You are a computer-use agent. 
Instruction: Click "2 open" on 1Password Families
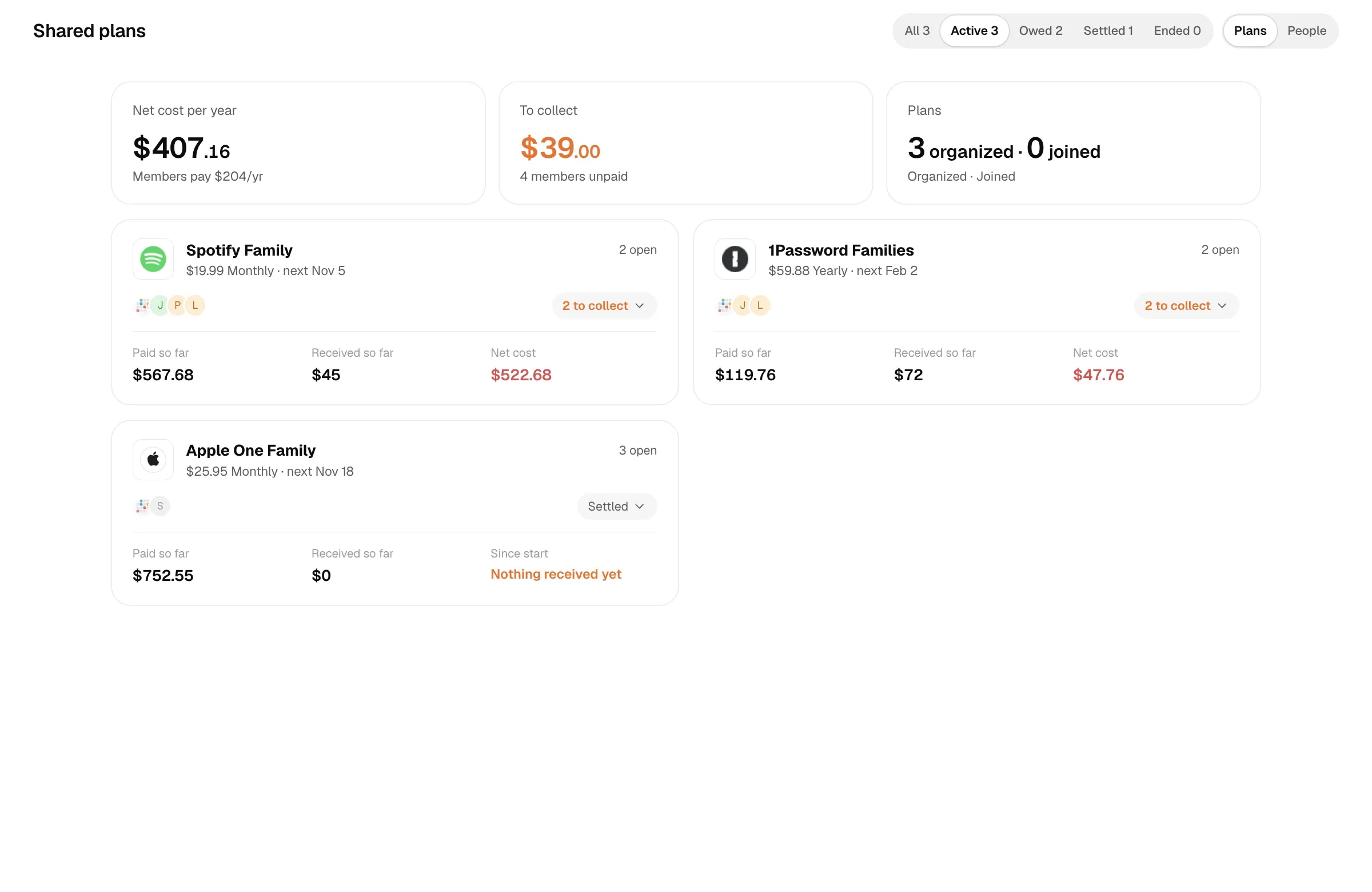pyautogui.click(x=1220, y=250)
